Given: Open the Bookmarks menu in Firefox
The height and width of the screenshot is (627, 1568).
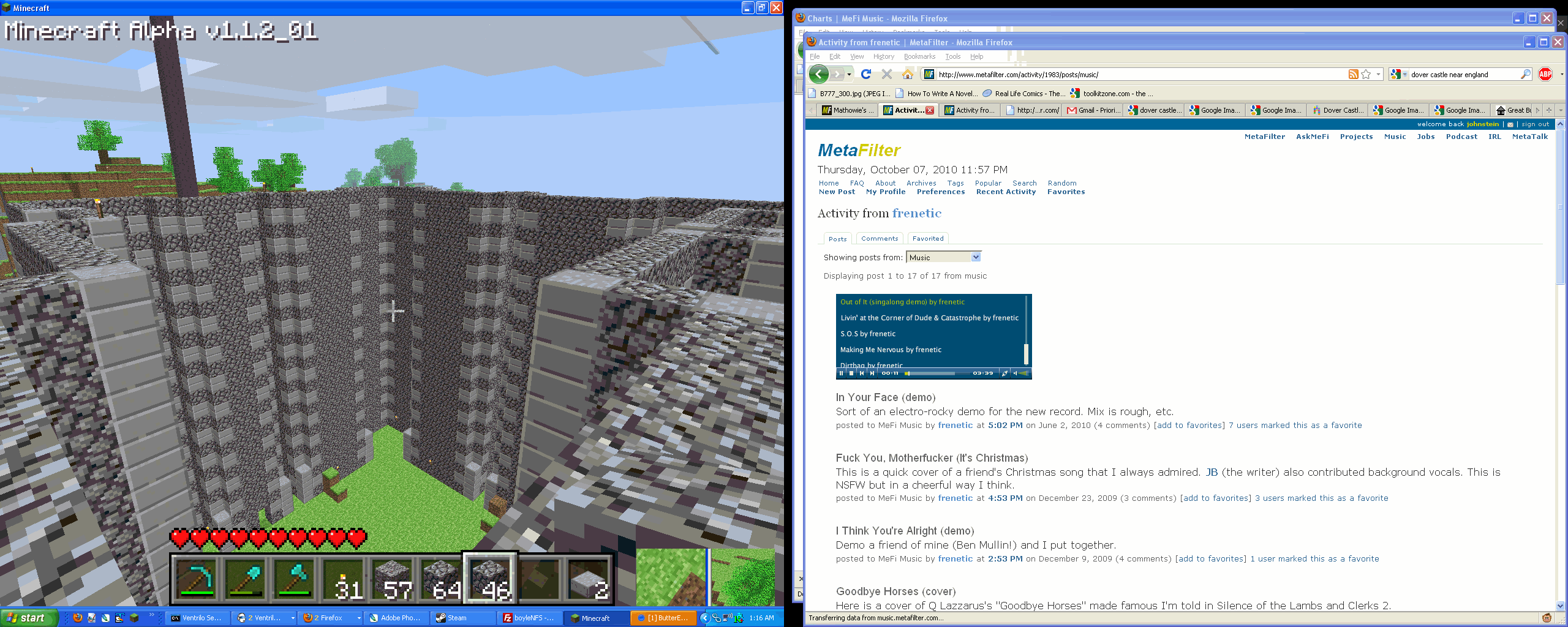Looking at the screenshot, I should click(x=919, y=56).
